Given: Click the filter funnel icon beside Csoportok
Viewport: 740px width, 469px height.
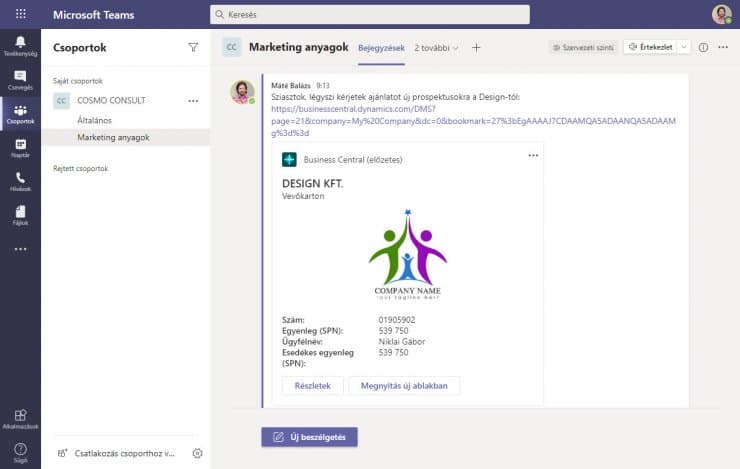Looking at the screenshot, I should pyautogui.click(x=193, y=47).
